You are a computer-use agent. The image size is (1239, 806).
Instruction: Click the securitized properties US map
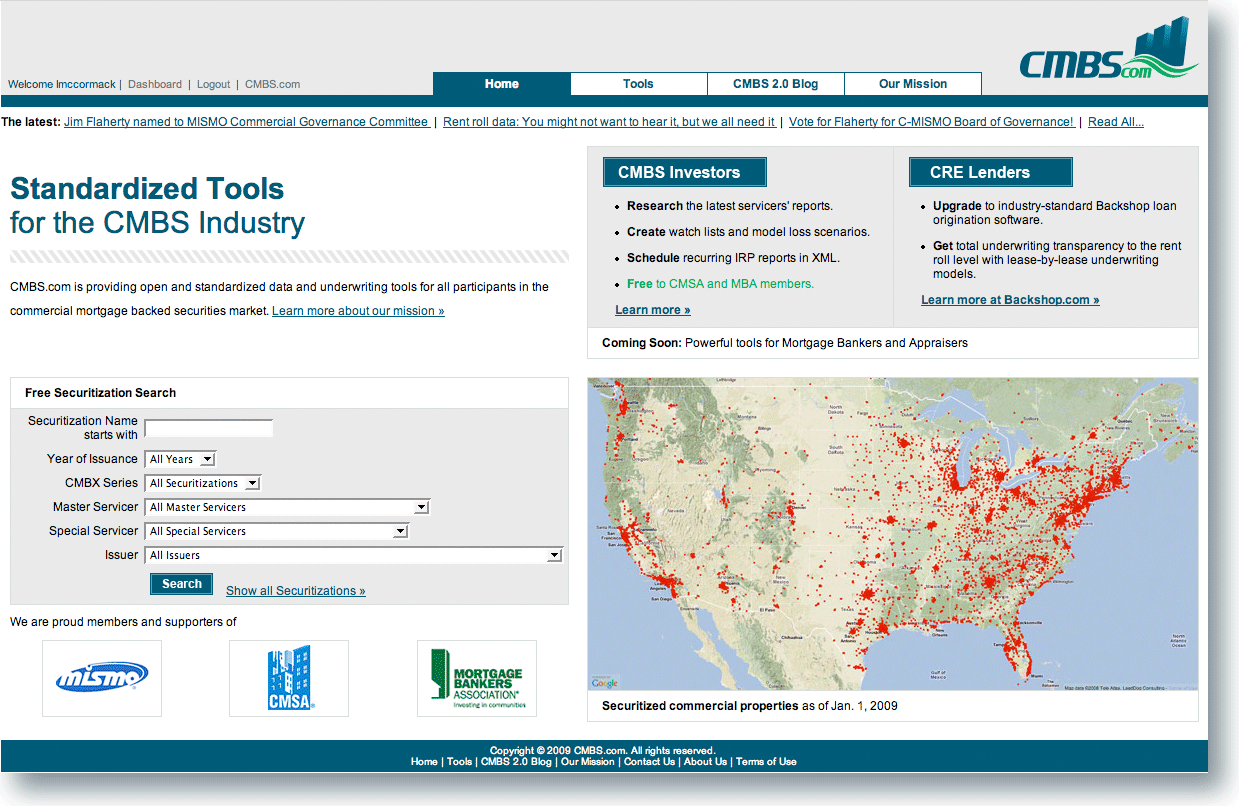[893, 534]
